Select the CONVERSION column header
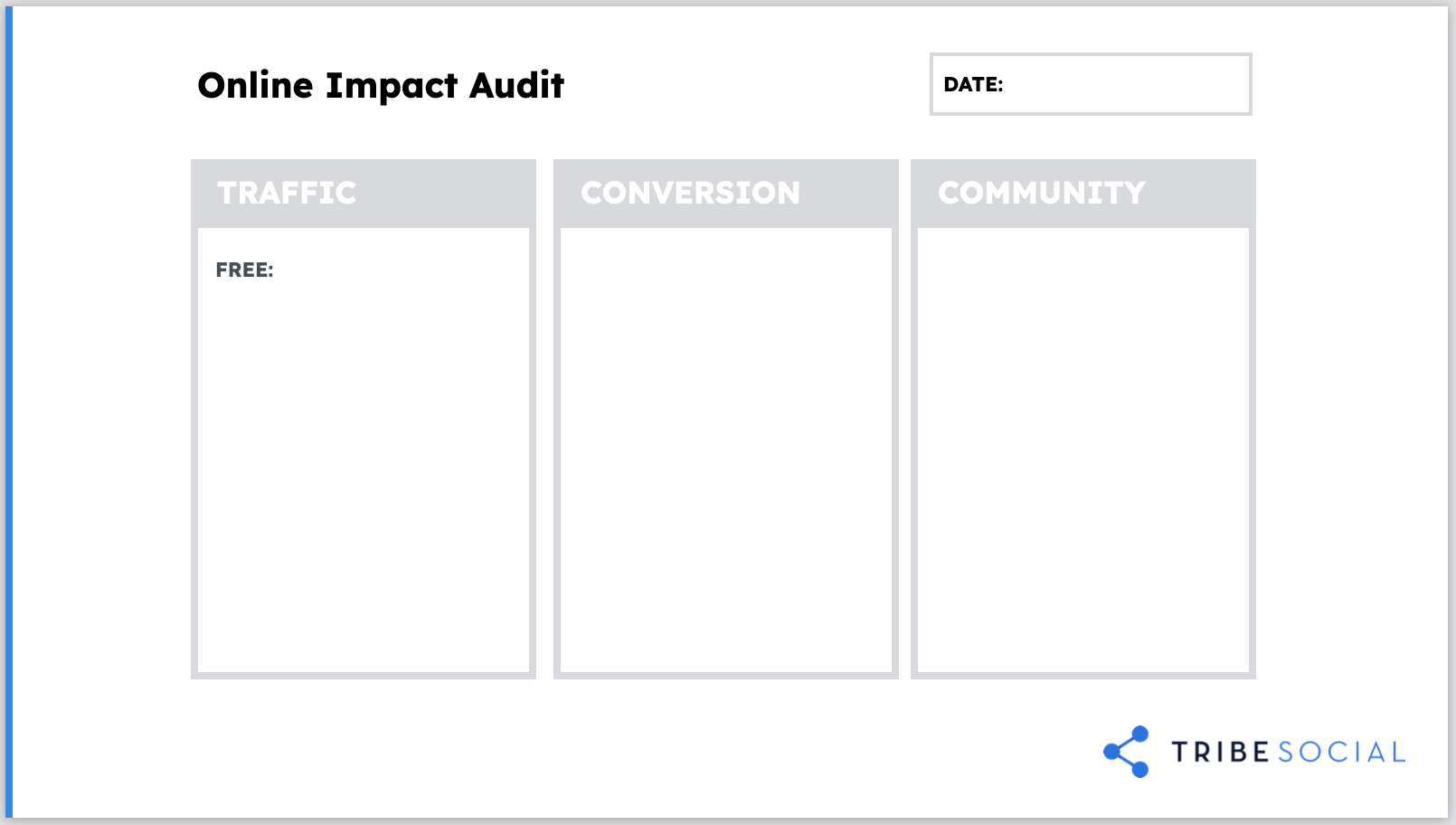The height and width of the screenshot is (825, 1456). click(x=690, y=193)
